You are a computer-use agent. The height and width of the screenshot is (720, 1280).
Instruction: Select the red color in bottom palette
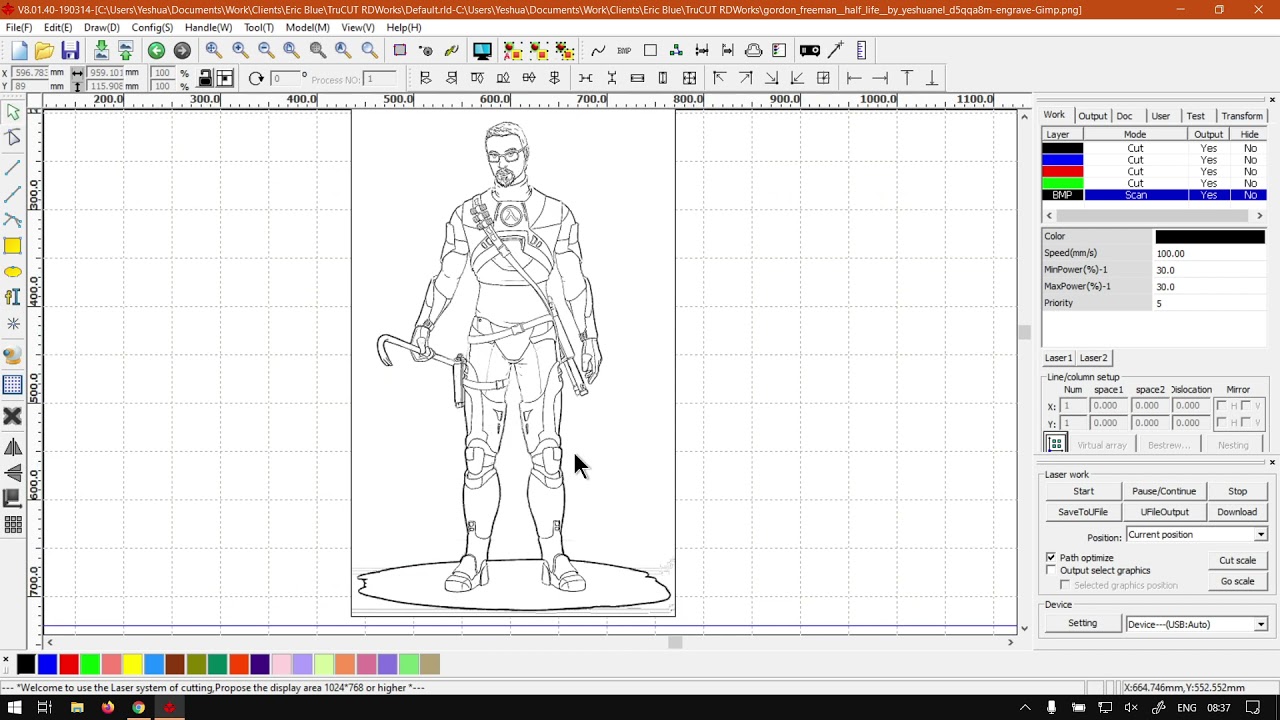(x=69, y=664)
